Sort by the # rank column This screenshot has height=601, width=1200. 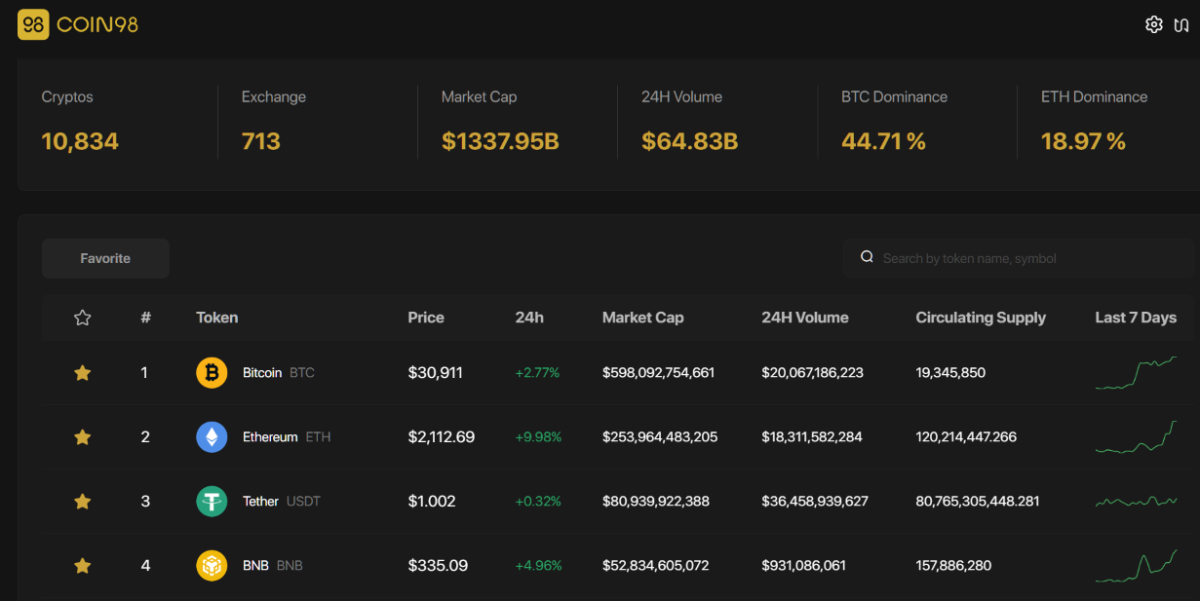pyautogui.click(x=146, y=318)
